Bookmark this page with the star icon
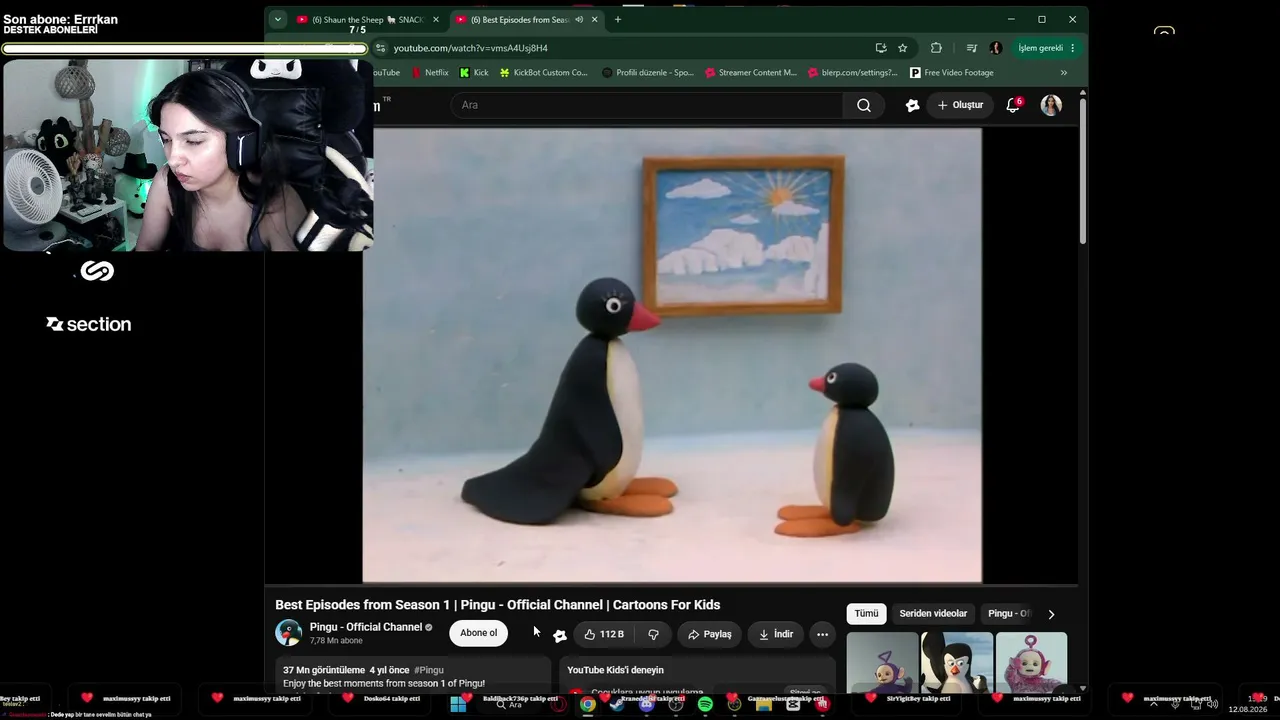 903,48
